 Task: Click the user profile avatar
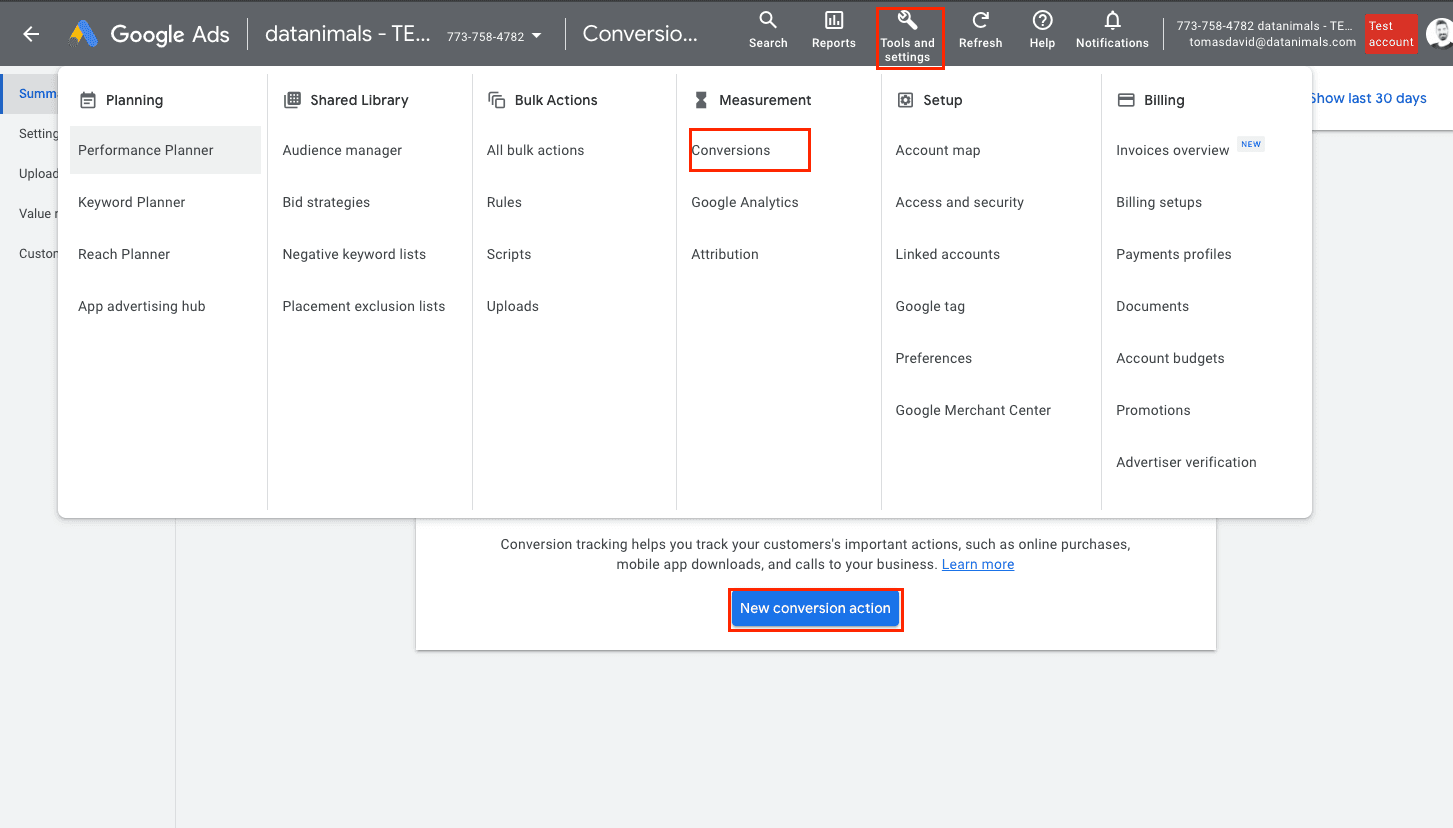coord(1439,33)
